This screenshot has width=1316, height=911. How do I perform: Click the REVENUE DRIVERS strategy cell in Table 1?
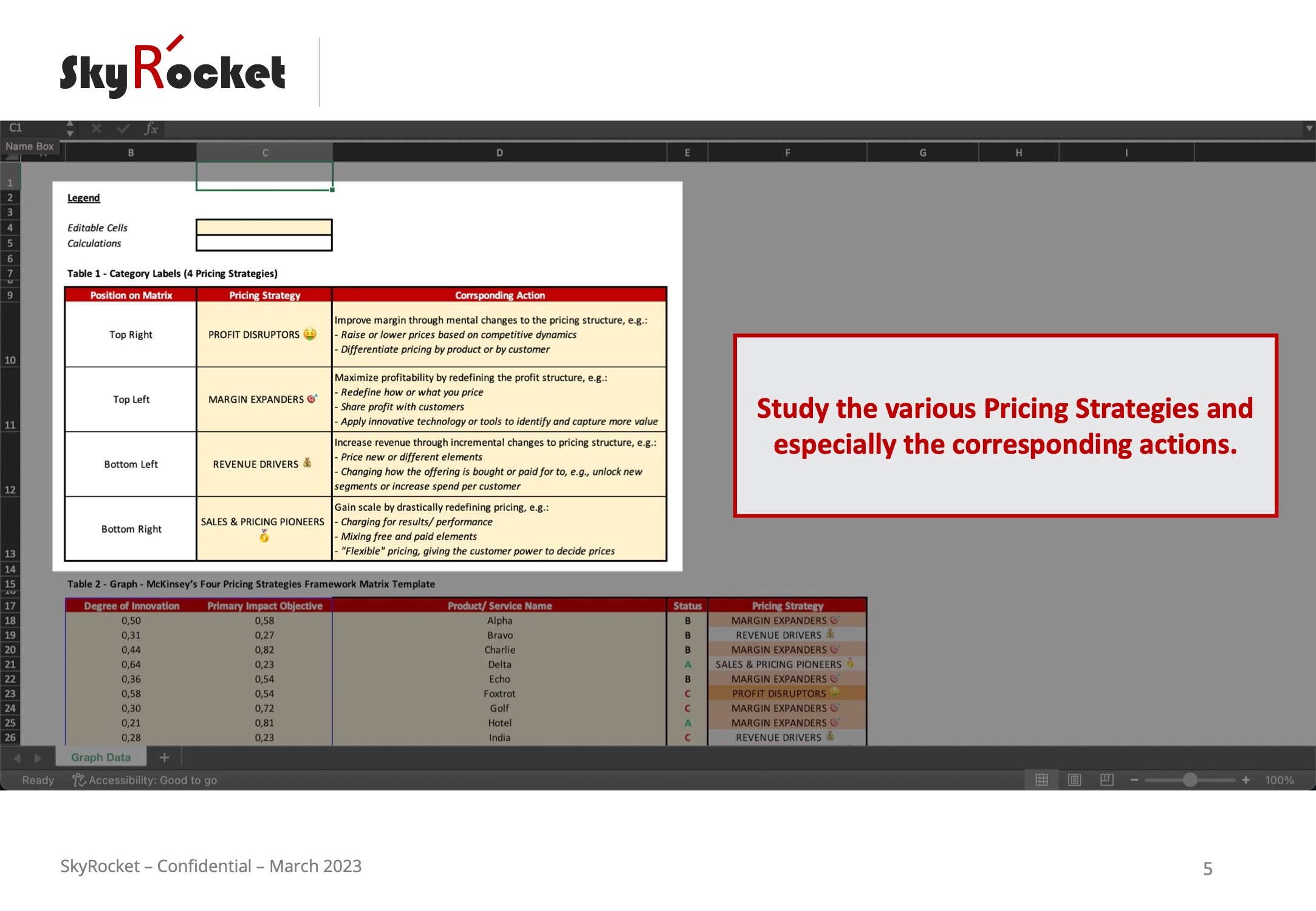(264, 464)
